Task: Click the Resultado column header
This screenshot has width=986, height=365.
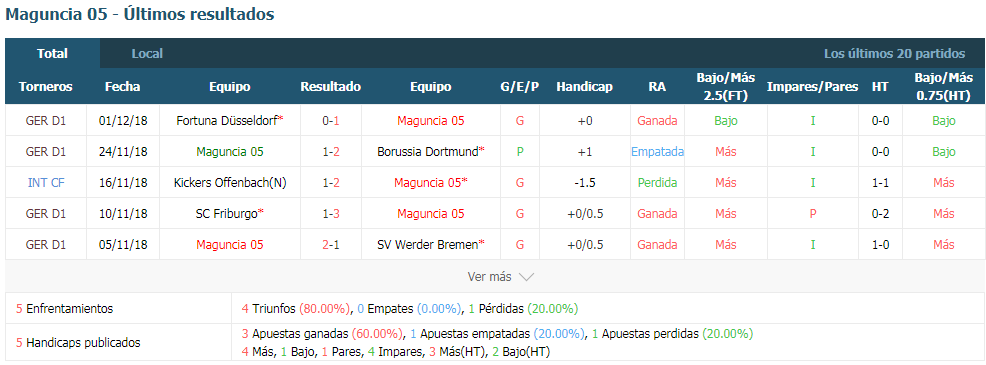Action: click(x=331, y=87)
